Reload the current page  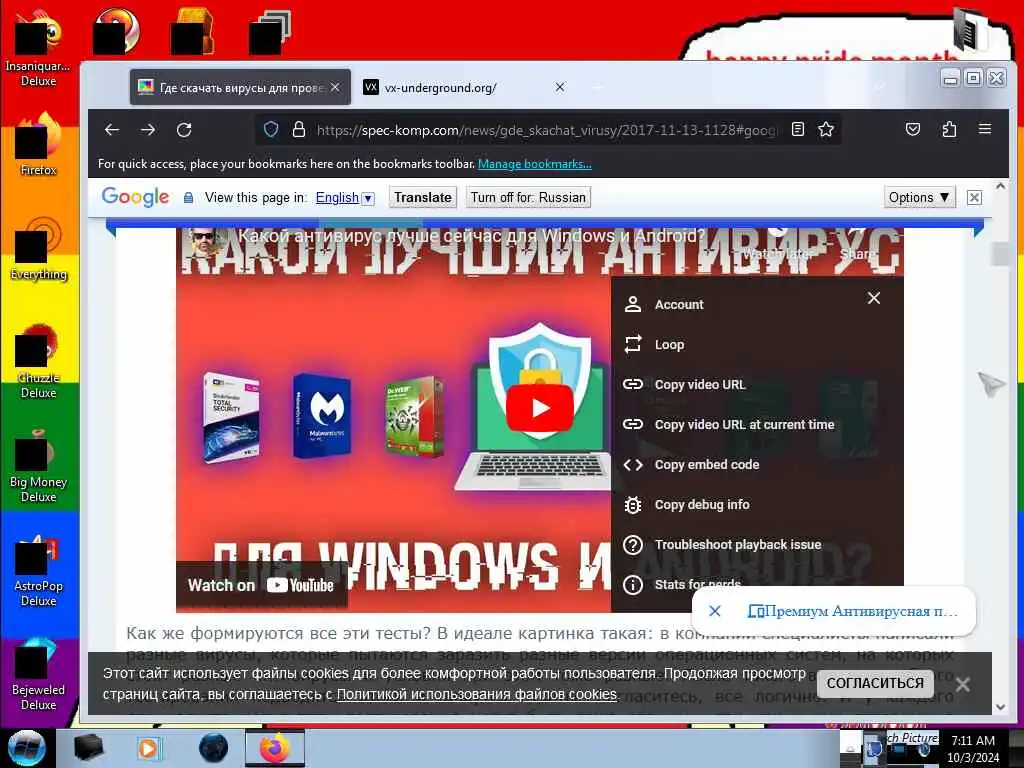click(x=184, y=129)
